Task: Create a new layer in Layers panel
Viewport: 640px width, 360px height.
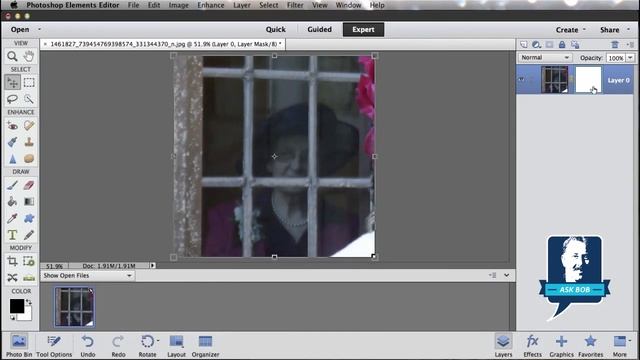Action: [x=524, y=44]
